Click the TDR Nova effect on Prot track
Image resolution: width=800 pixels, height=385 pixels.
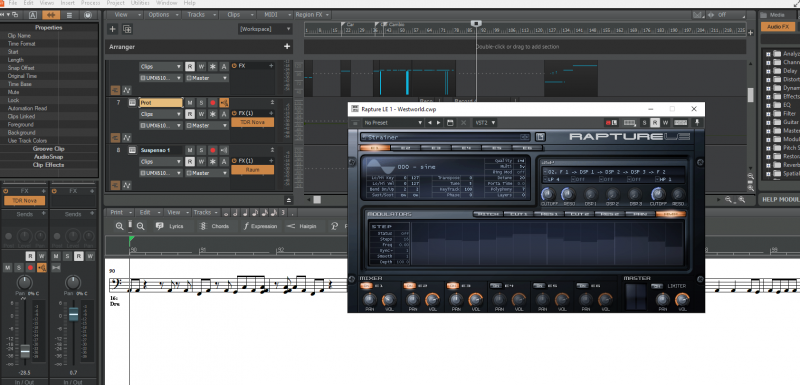pyautogui.click(x=253, y=122)
